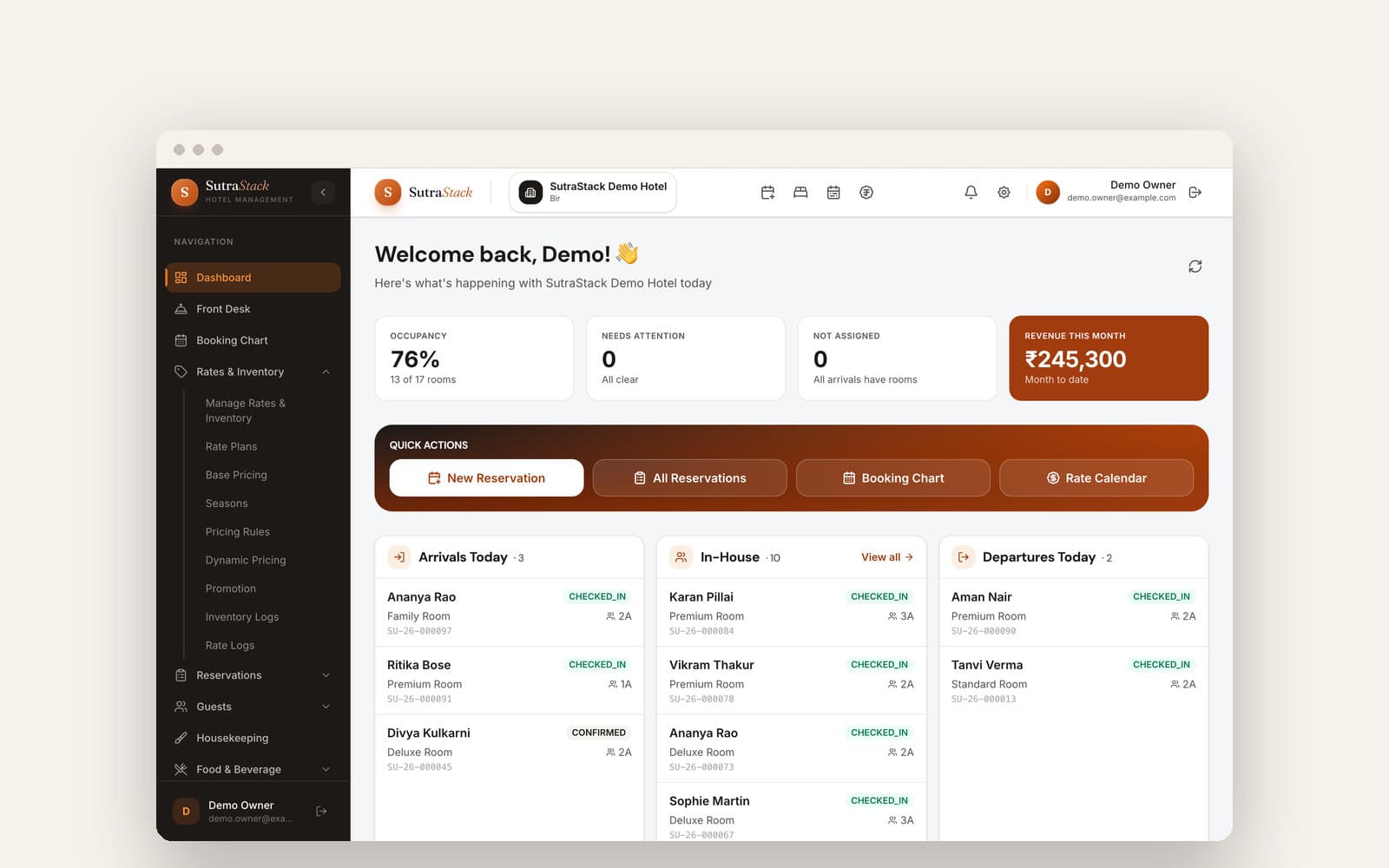Viewport: 1389px width, 868px height.
Task: Open Seasons submenu item
Action: tap(227, 503)
